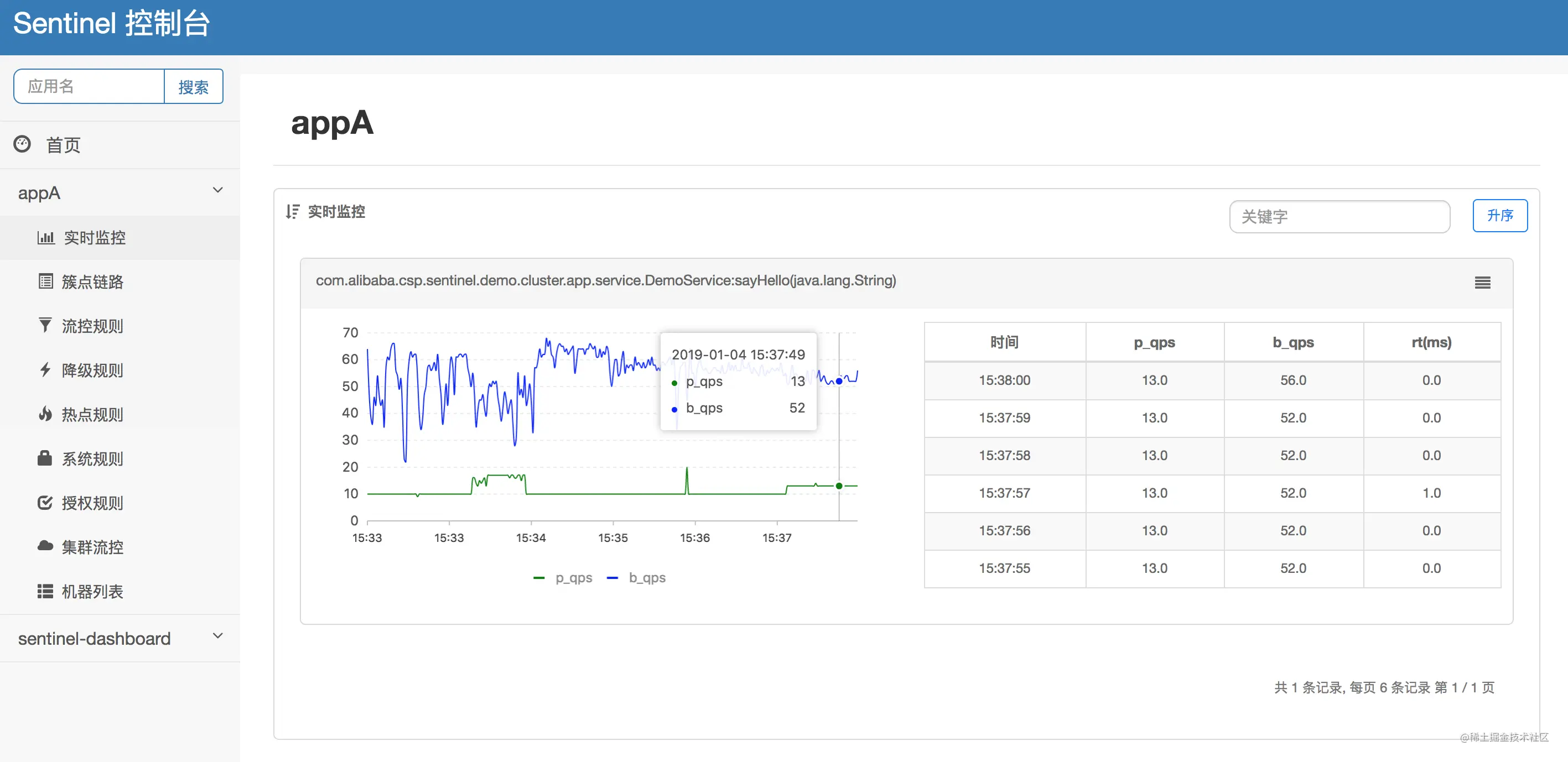Toggle b_qps series in chart legend

(636, 578)
